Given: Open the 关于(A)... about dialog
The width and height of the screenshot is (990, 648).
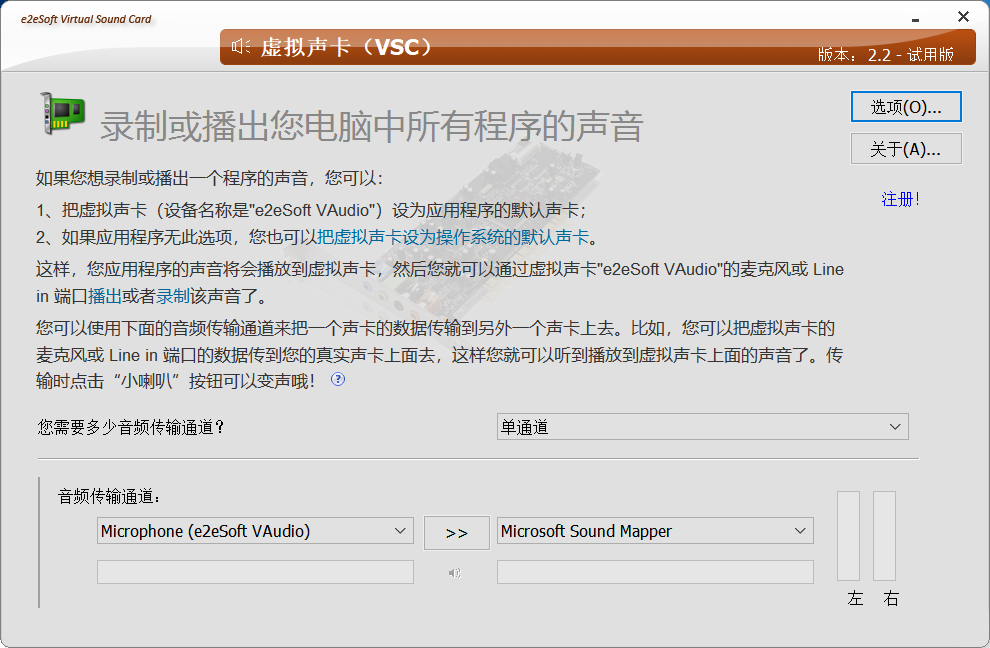Looking at the screenshot, I should (906, 148).
